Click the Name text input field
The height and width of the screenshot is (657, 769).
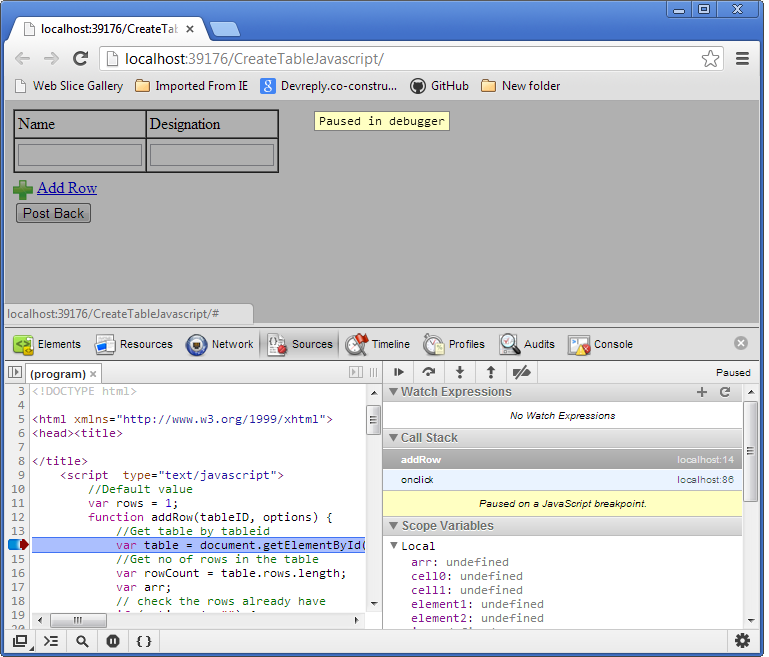pyautogui.click(x=80, y=155)
